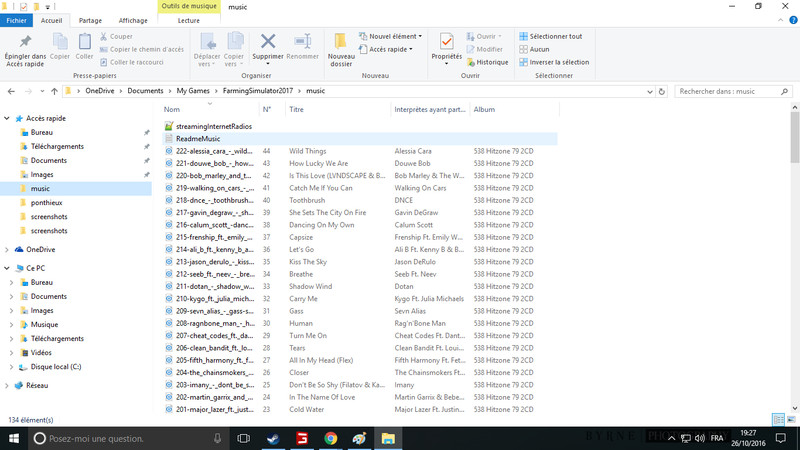The width and height of the screenshot is (800, 450).
Task: Click Inverser la sélection
Action: pos(553,62)
